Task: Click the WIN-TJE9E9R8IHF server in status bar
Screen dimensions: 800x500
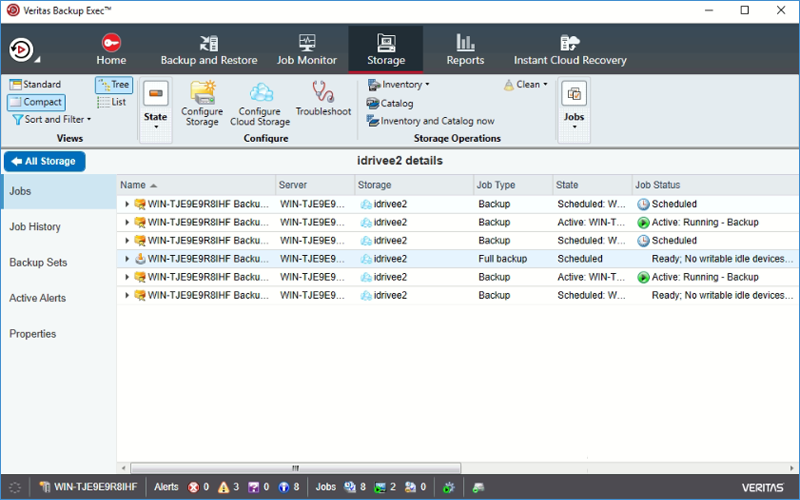Action: pyautogui.click(x=88, y=487)
